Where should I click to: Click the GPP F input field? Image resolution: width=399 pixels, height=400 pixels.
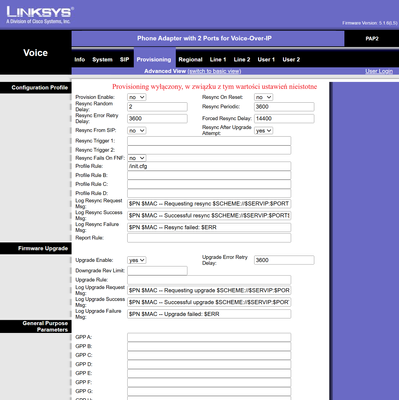209,382
